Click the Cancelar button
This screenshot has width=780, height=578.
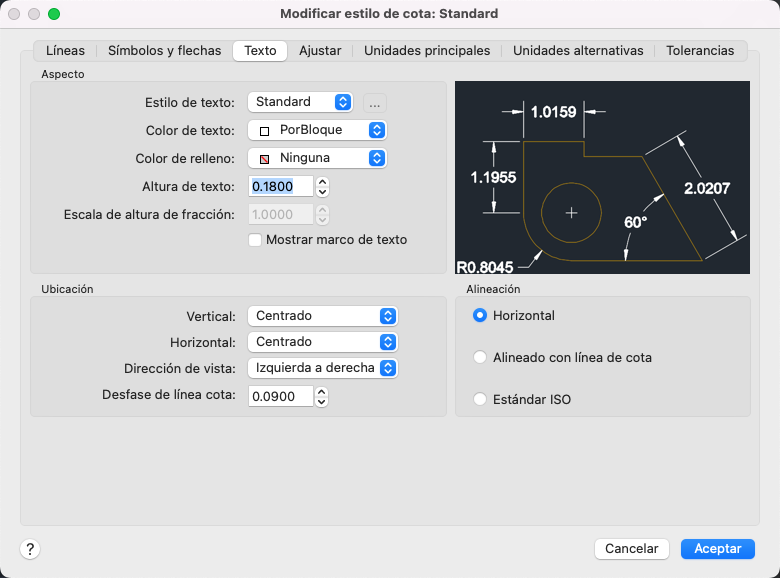click(631, 548)
